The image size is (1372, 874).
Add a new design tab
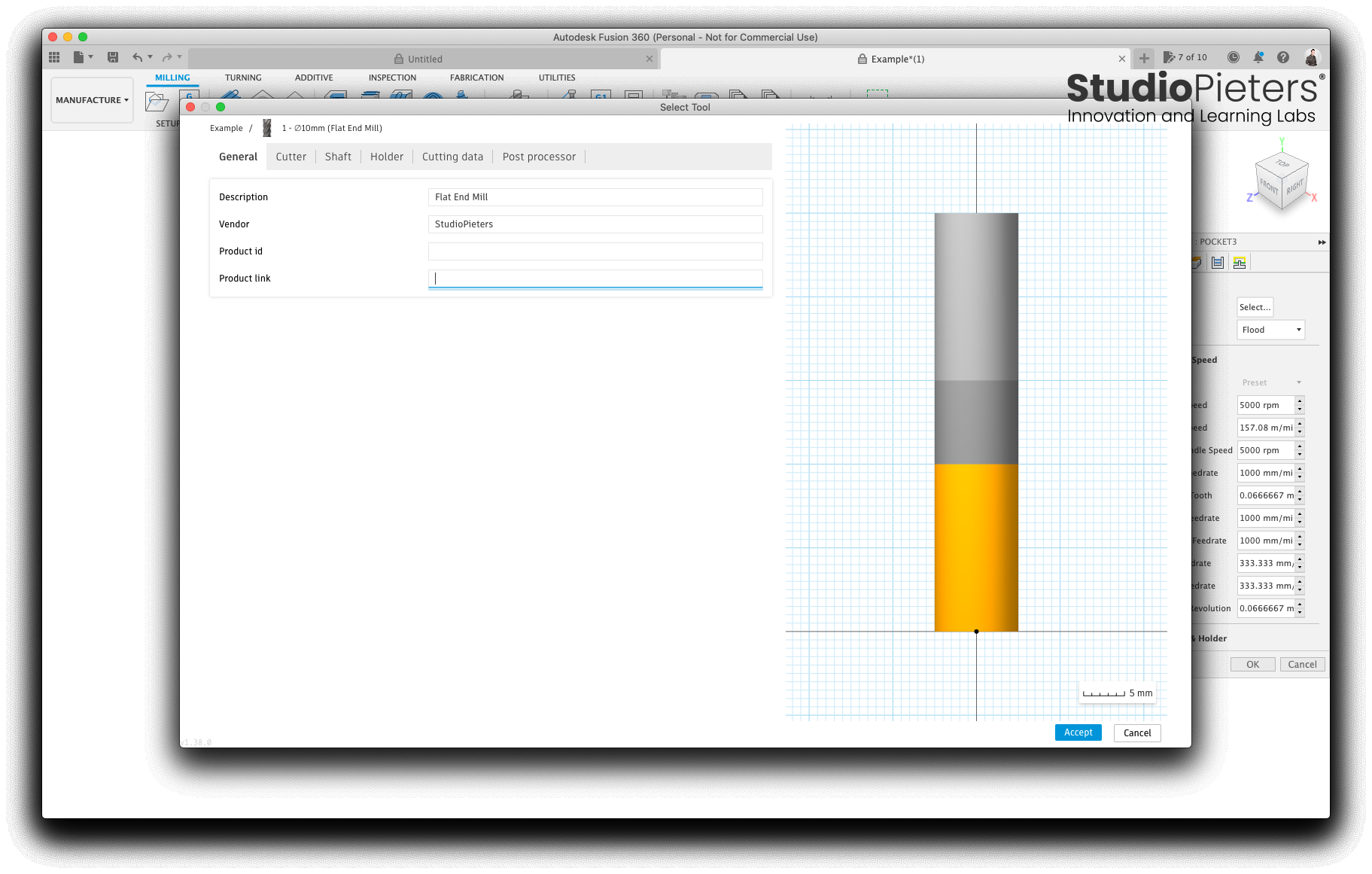pyautogui.click(x=1144, y=58)
